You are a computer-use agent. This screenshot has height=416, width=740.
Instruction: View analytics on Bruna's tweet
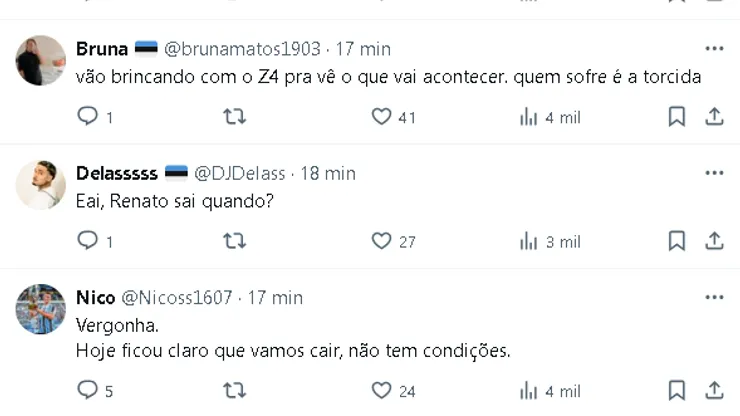coord(529,117)
